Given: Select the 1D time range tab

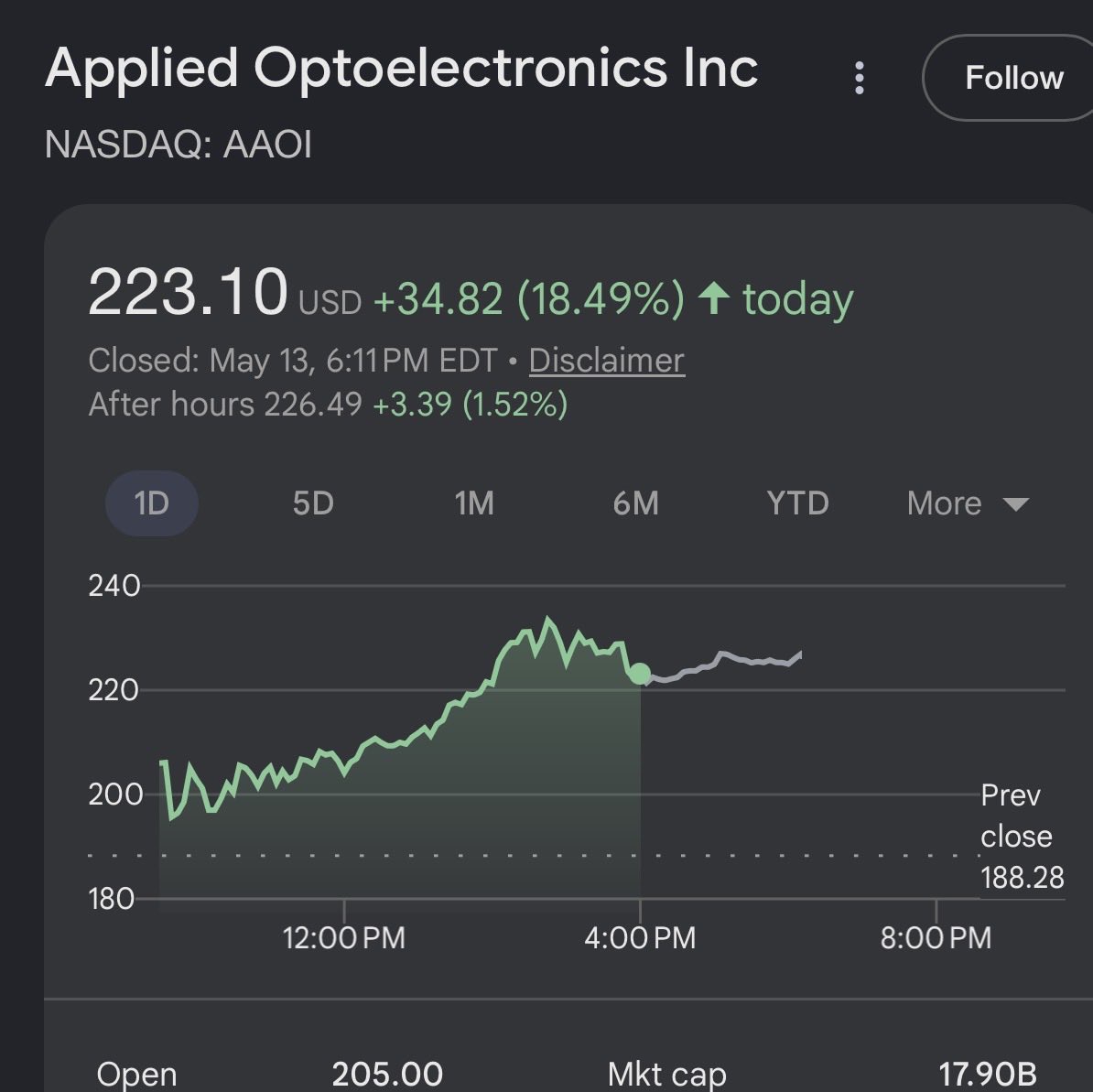Looking at the screenshot, I should pyautogui.click(x=151, y=503).
